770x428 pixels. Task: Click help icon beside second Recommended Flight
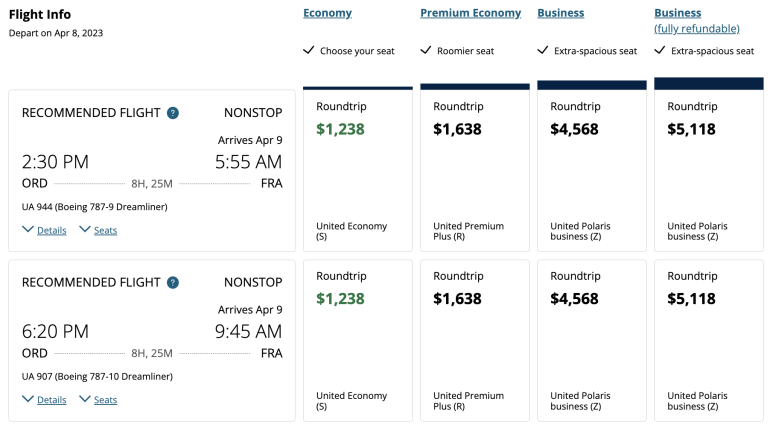coord(173,283)
